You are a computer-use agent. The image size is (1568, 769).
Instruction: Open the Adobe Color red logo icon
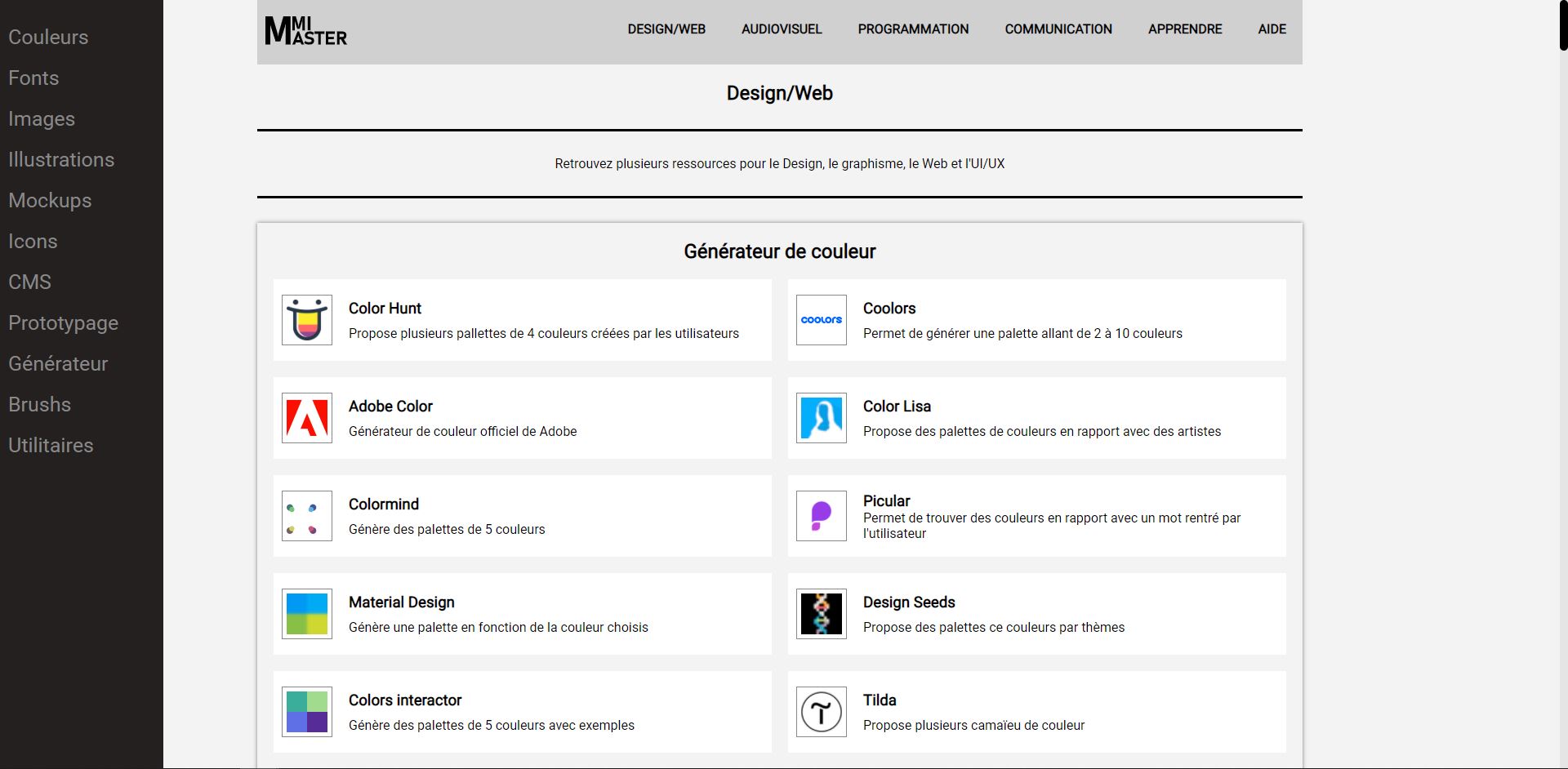click(x=307, y=418)
